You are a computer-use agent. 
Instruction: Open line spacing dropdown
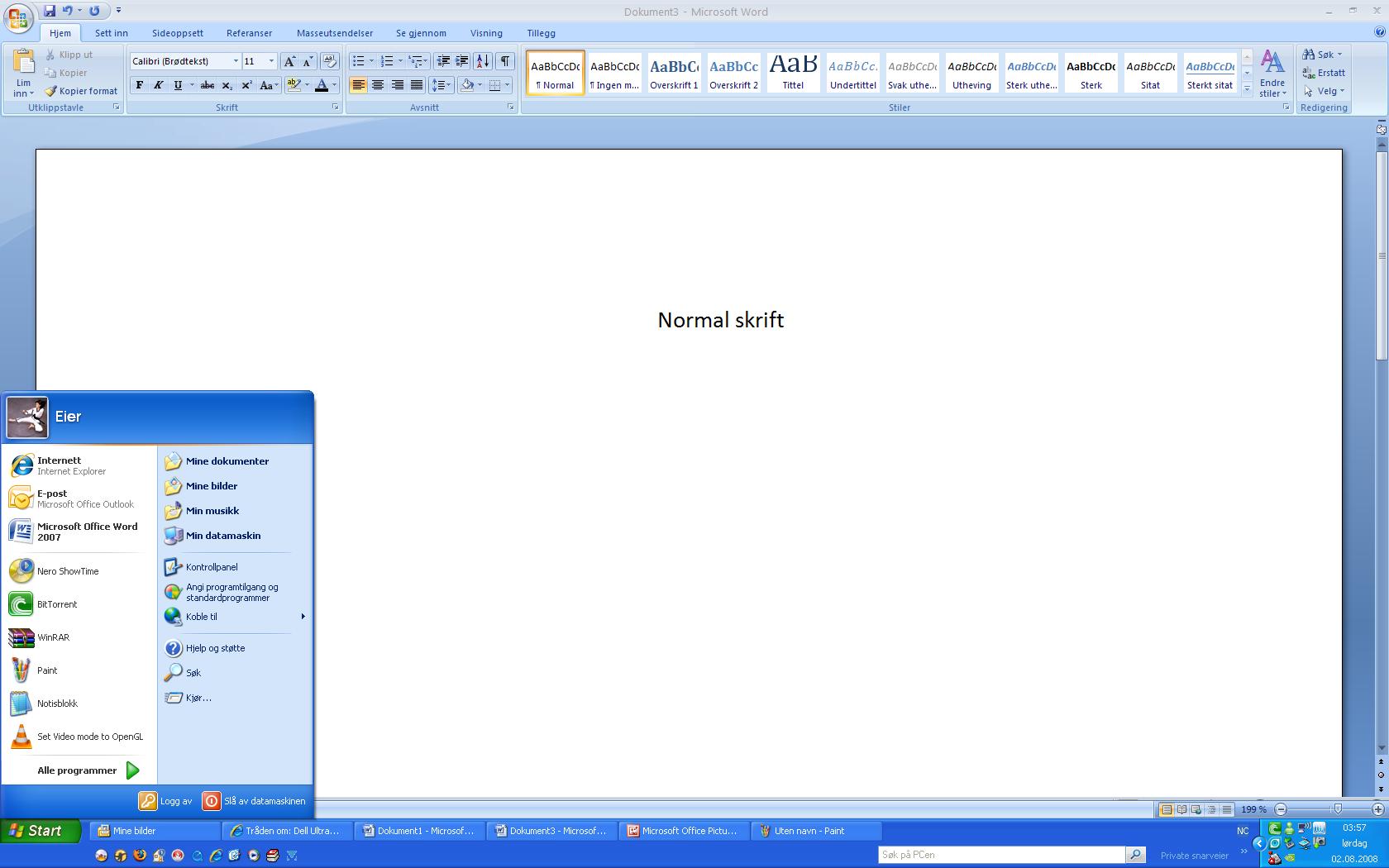(x=442, y=85)
